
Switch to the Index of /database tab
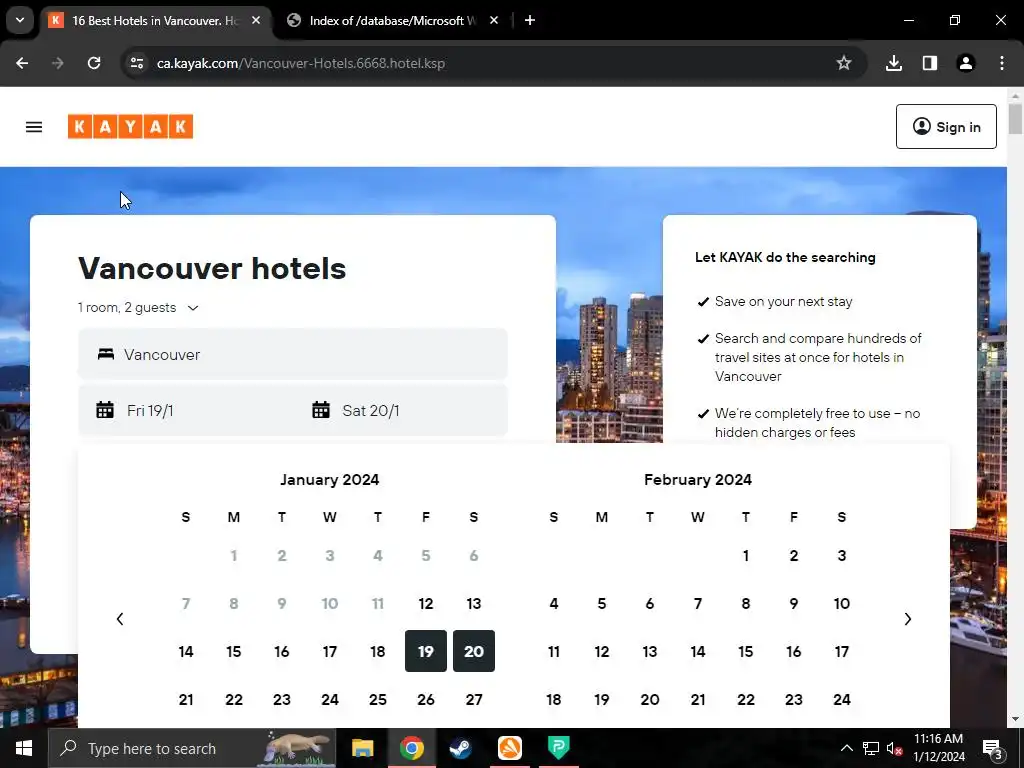click(392, 21)
